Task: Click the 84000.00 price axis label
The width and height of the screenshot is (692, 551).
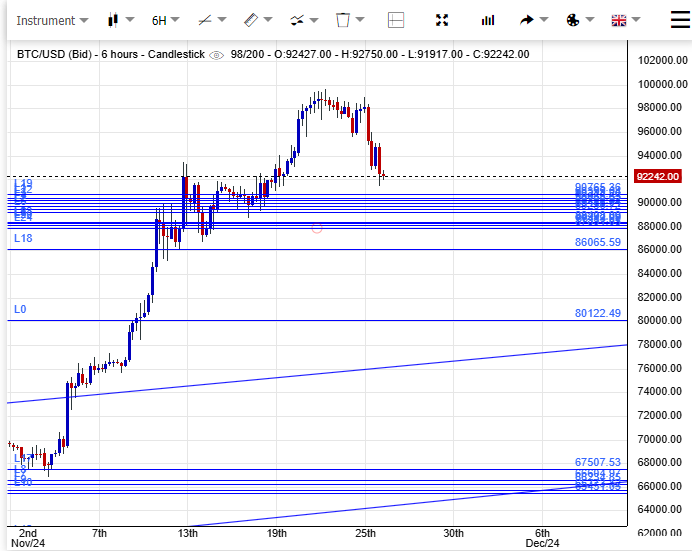Action: point(660,274)
